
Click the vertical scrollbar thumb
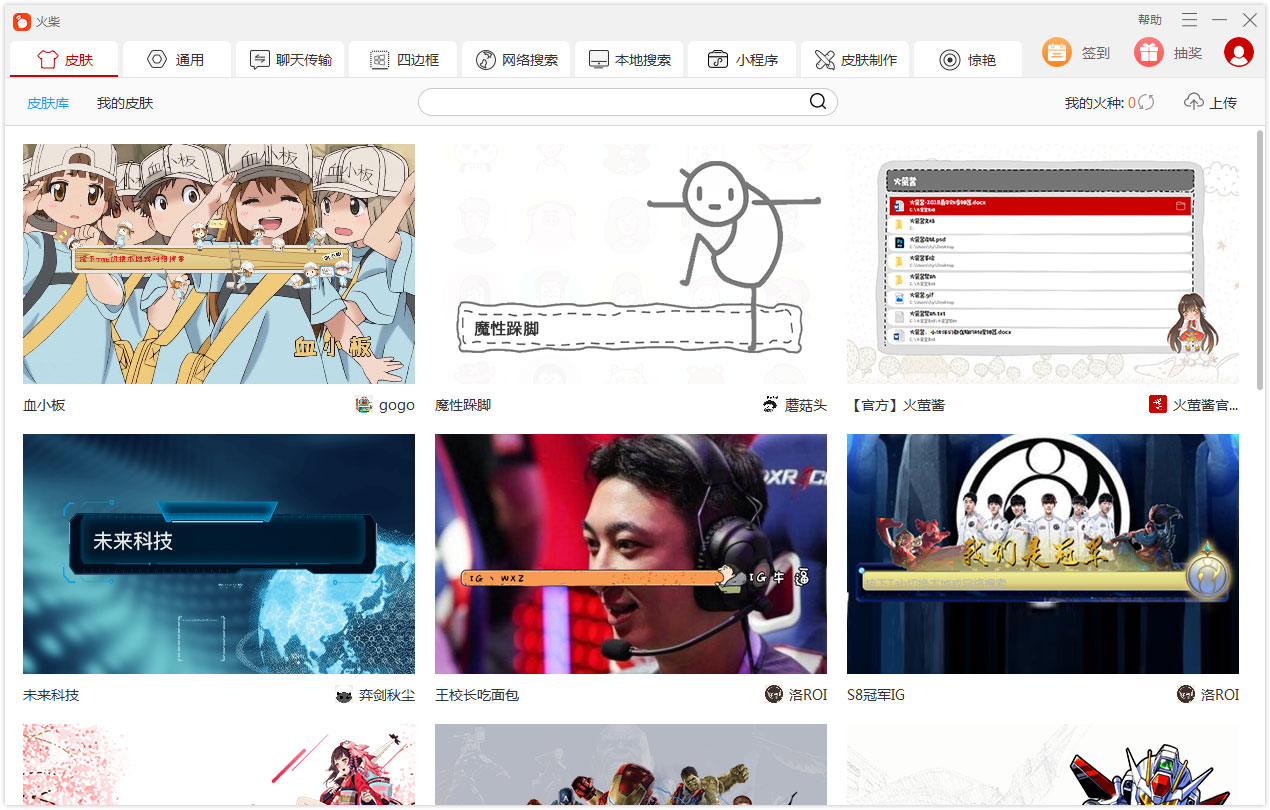coord(1260,260)
